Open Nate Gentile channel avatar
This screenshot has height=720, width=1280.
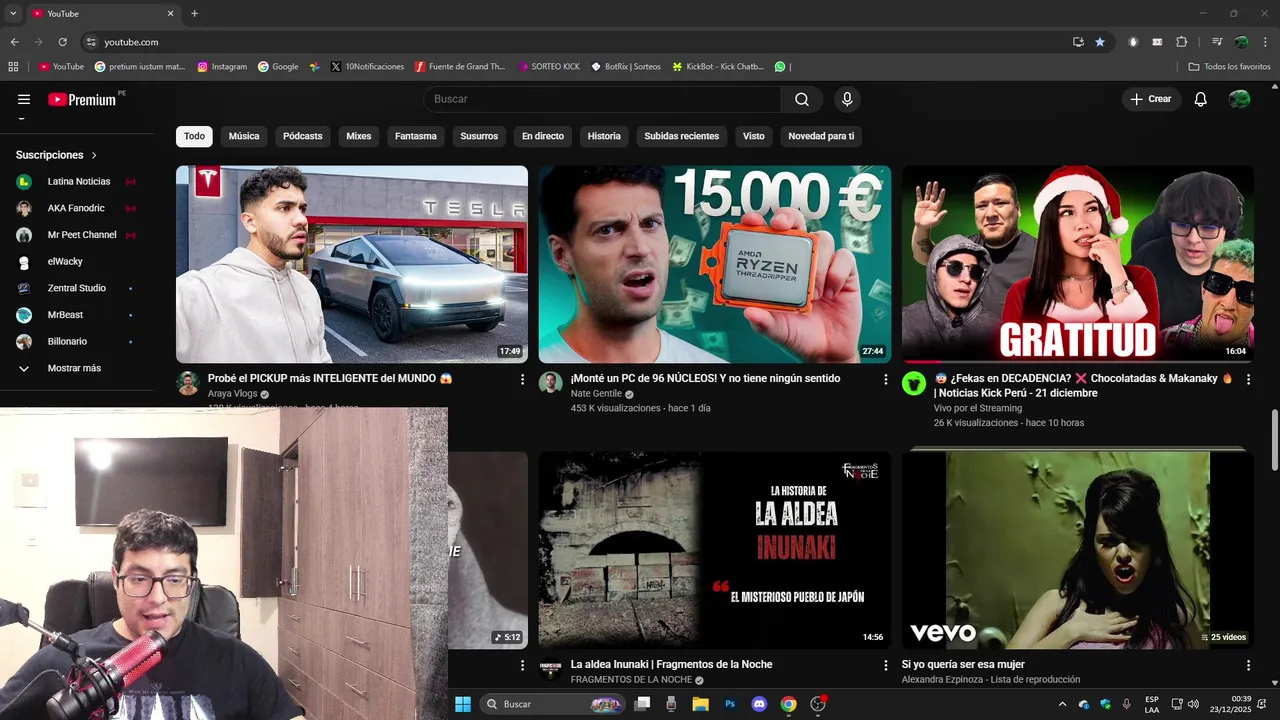(x=551, y=383)
